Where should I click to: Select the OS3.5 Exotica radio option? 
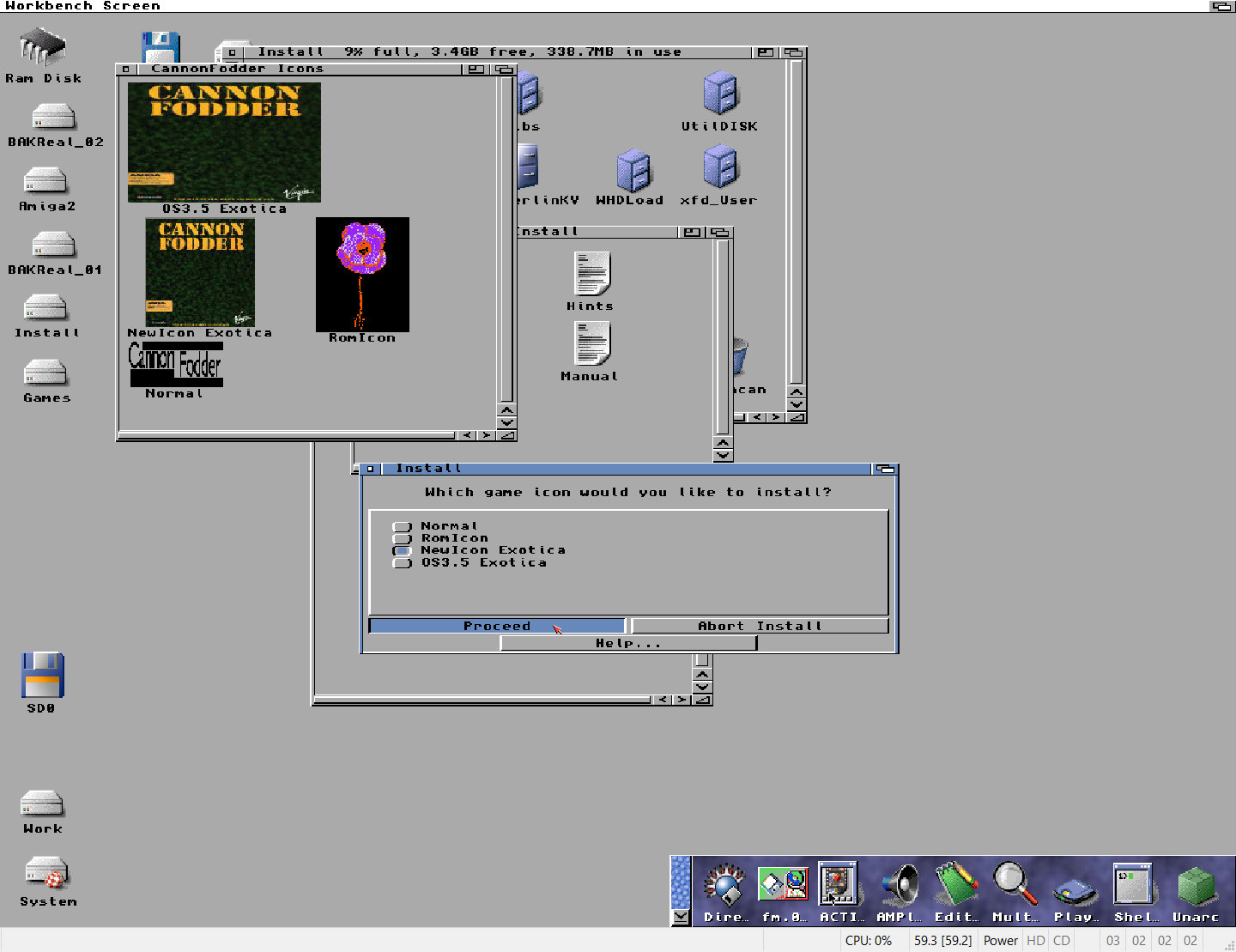[x=402, y=563]
